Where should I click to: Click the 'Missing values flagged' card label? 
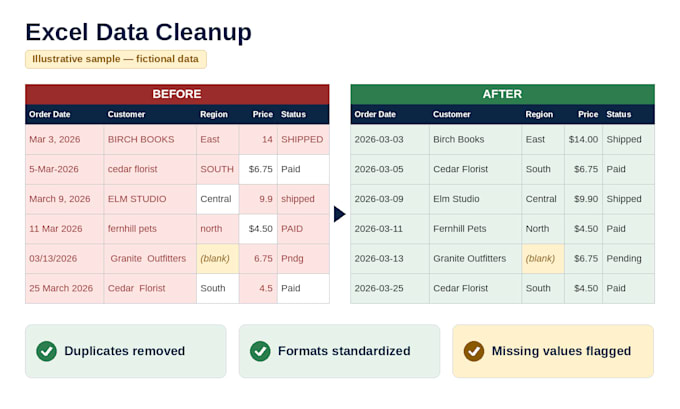click(561, 350)
